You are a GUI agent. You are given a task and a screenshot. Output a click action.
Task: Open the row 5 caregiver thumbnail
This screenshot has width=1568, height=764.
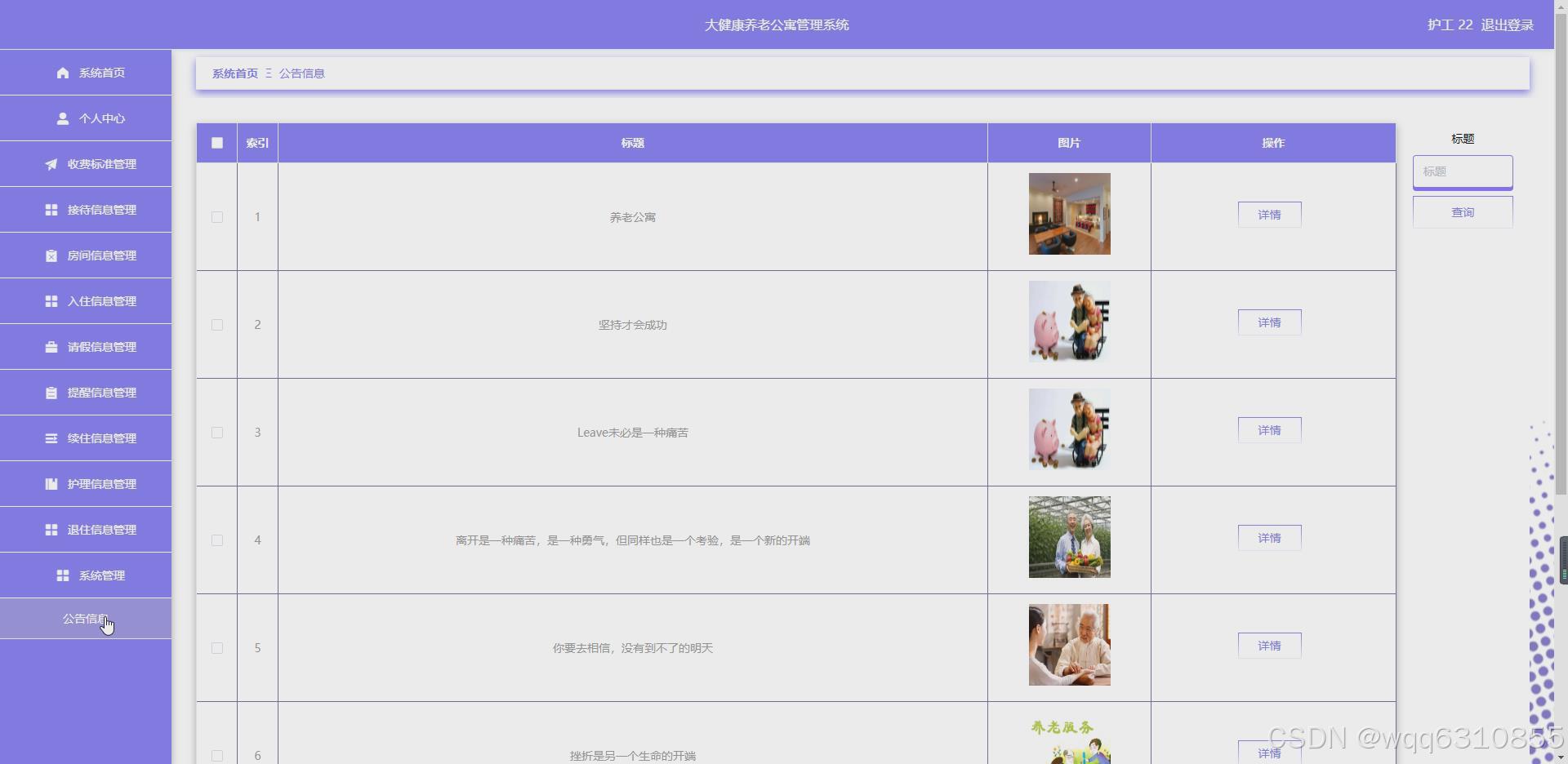[x=1069, y=645]
